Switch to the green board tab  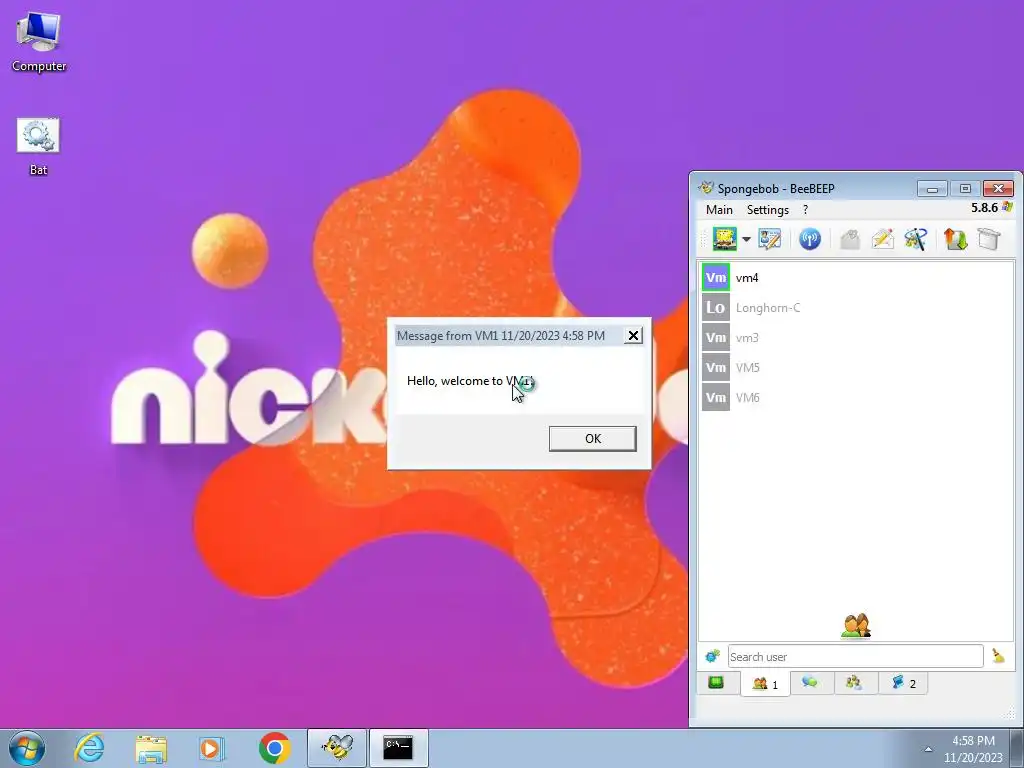click(716, 683)
